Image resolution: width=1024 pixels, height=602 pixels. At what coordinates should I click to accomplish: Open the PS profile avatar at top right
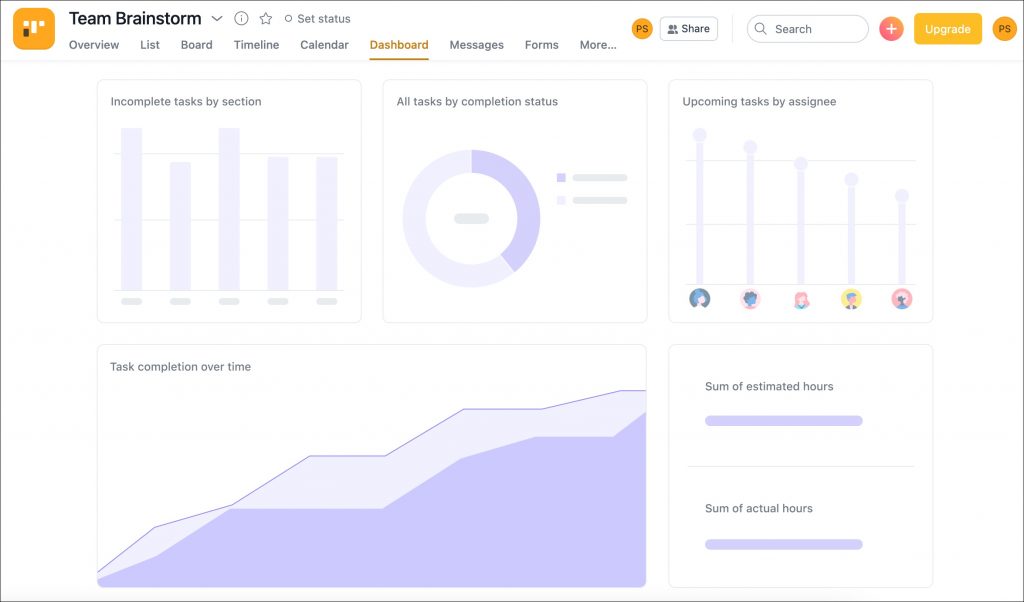pos(1004,29)
